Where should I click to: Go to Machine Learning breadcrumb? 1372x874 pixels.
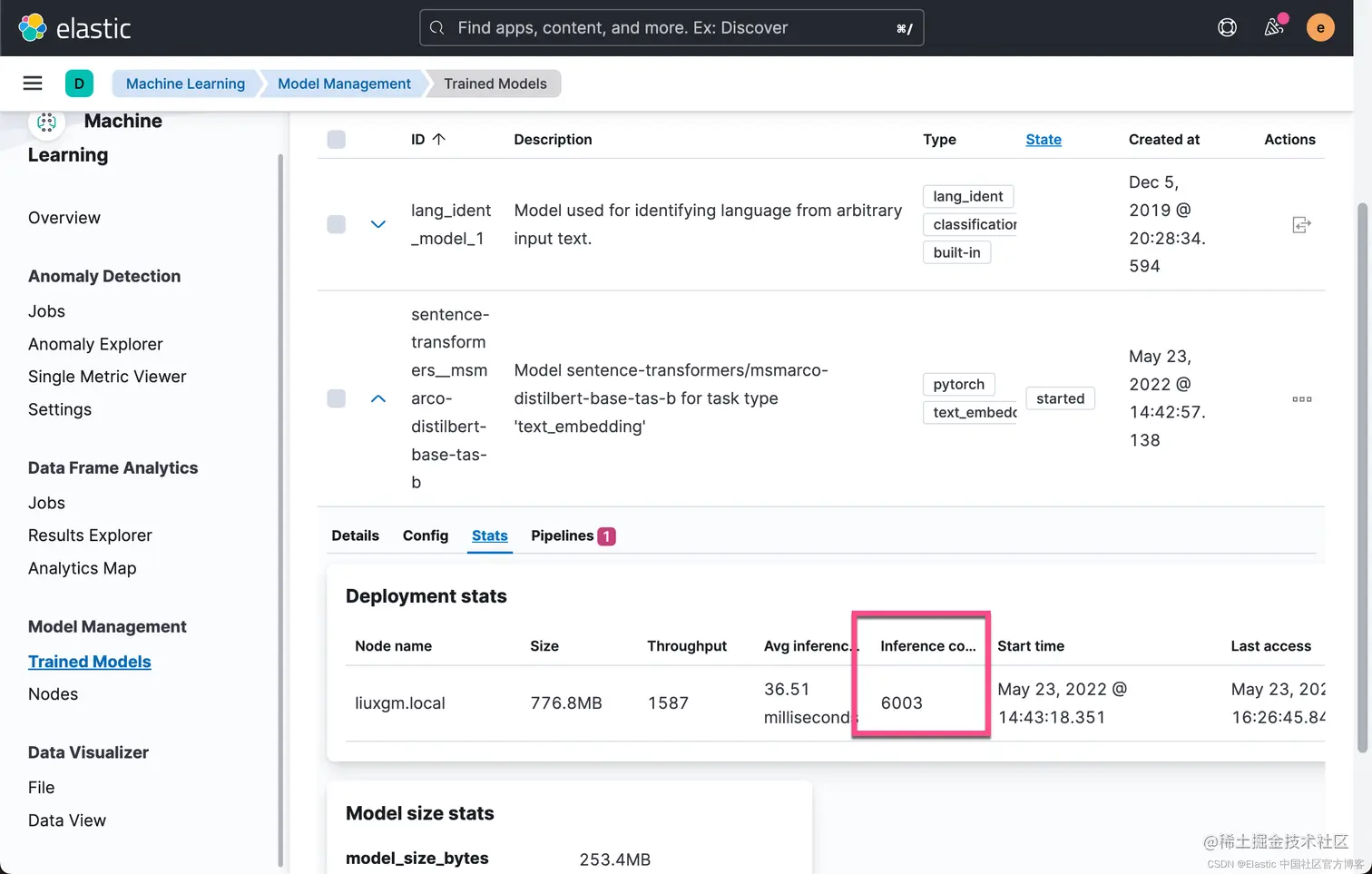(x=185, y=83)
